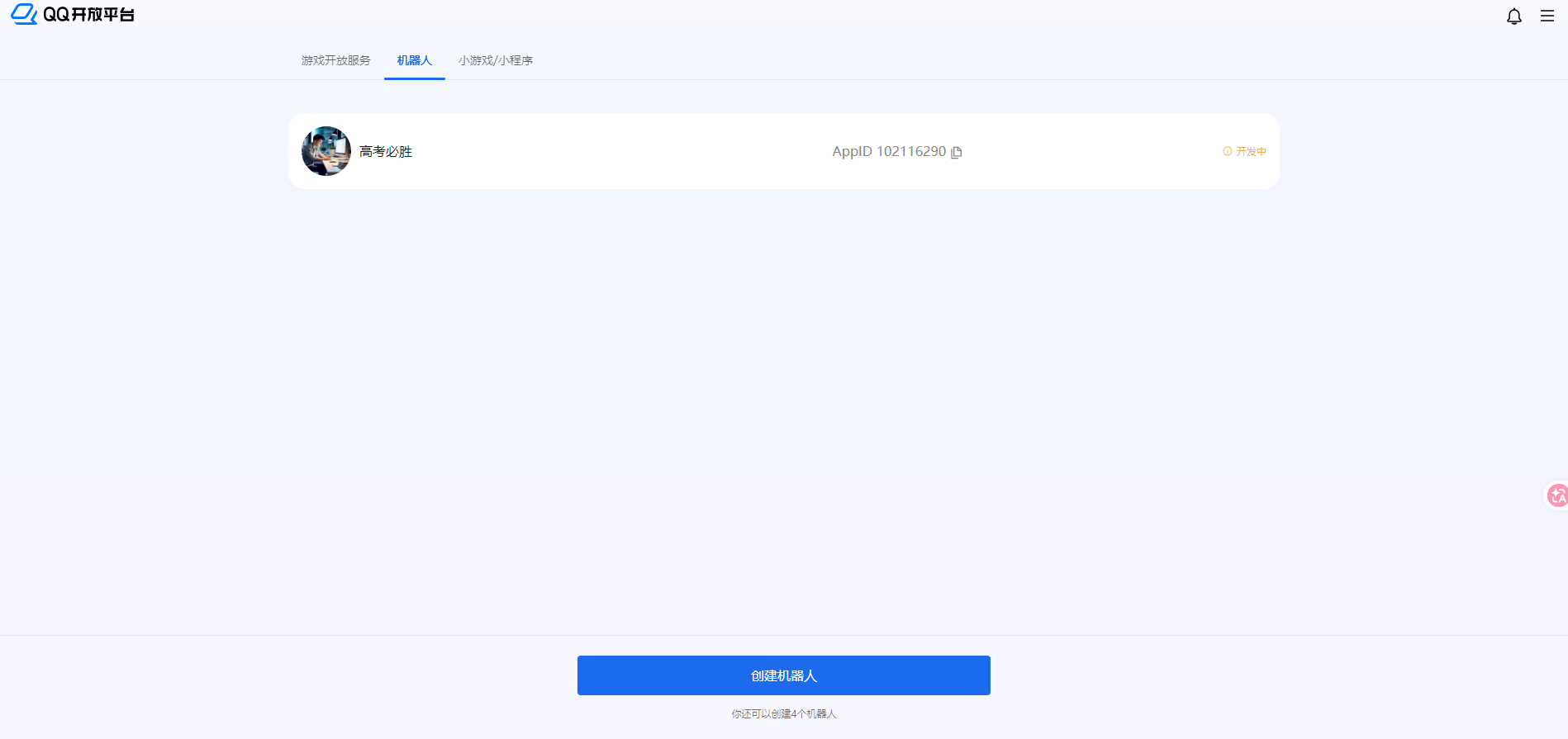This screenshot has width=1568, height=739.
Task: Click the 创建机器人 button
Action: pyautogui.click(x=784, y=675)
